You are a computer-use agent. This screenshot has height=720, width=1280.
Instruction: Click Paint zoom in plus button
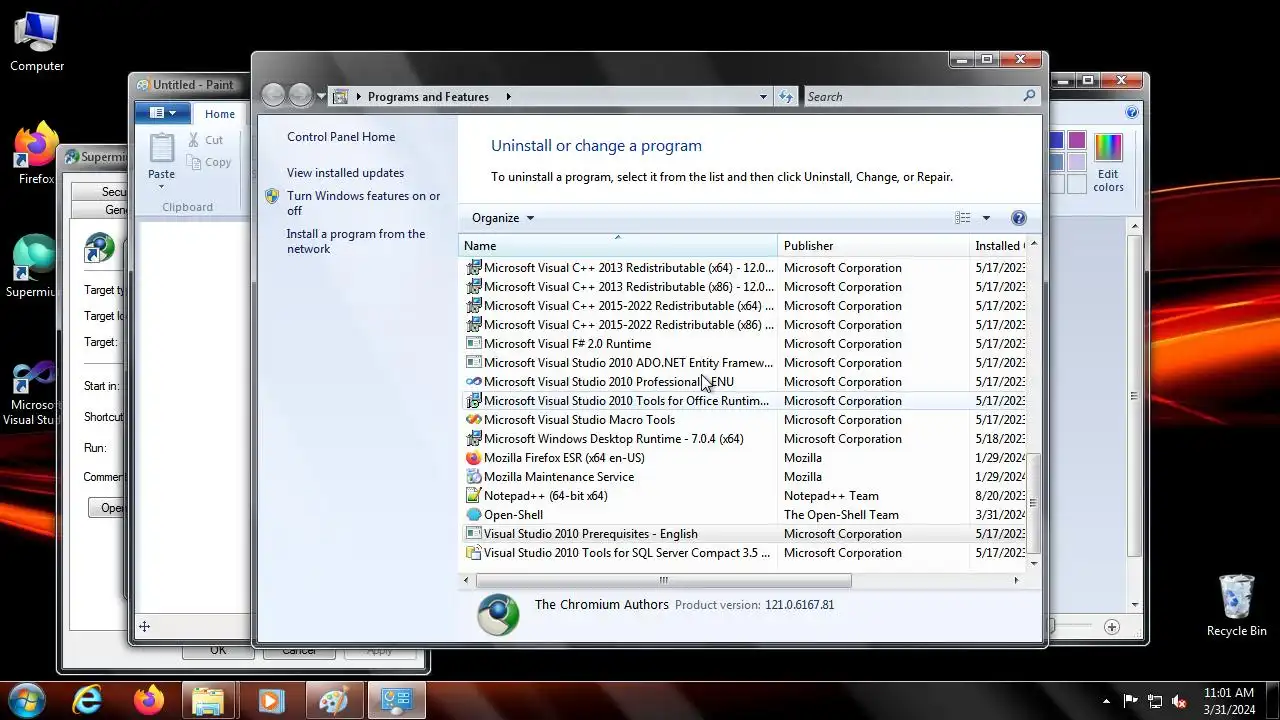(1112, 627)
